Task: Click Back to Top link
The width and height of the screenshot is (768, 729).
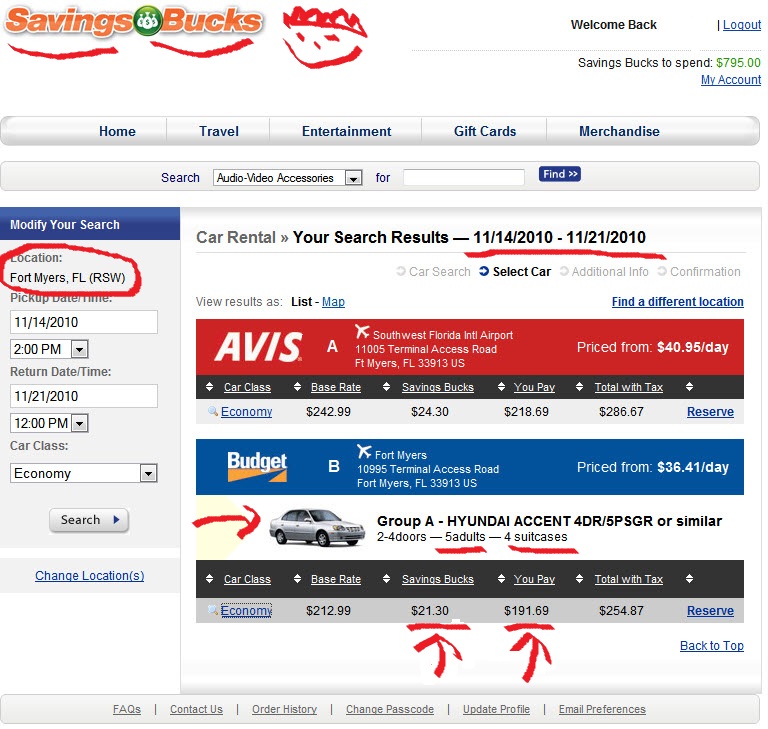Action: point(712,646)
